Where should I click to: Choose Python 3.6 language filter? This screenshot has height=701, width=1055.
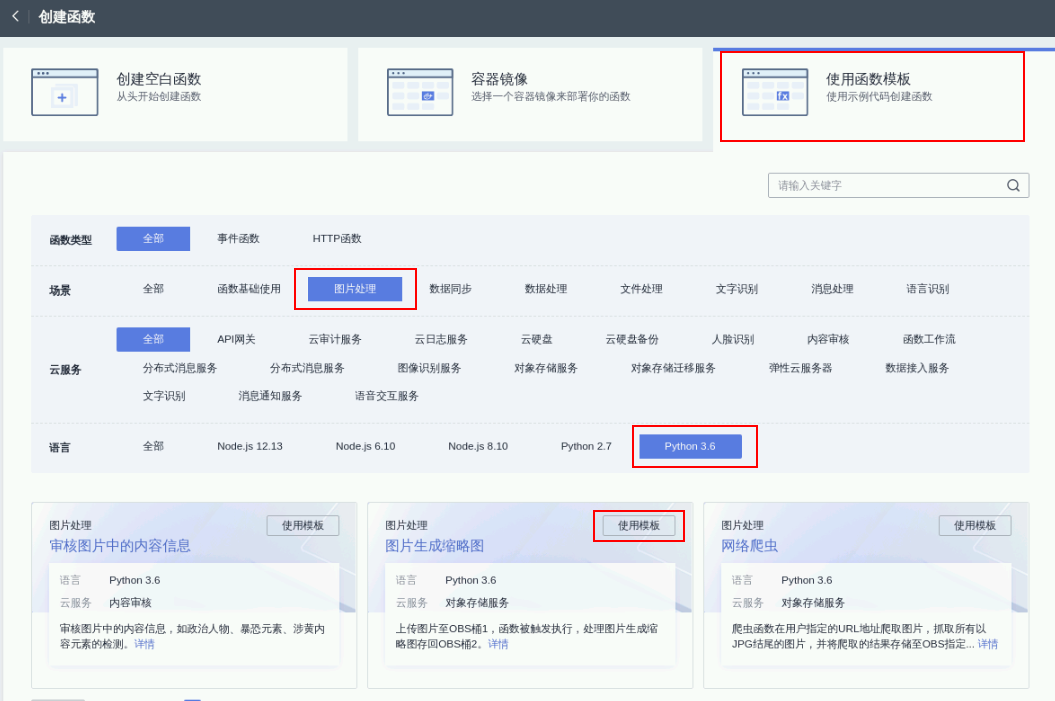690,446
